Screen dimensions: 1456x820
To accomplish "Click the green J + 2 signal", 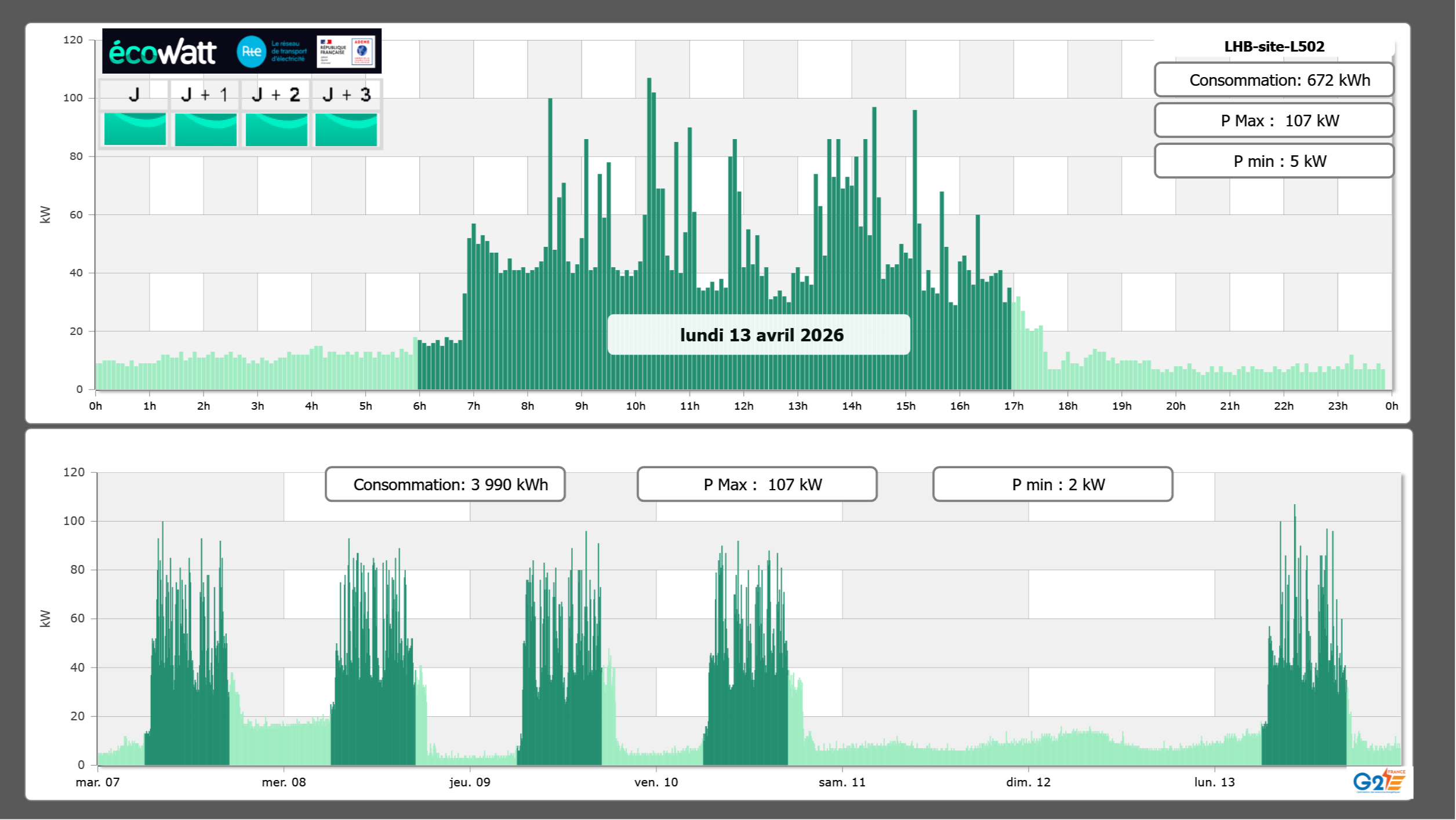I will tap(276, 129).
